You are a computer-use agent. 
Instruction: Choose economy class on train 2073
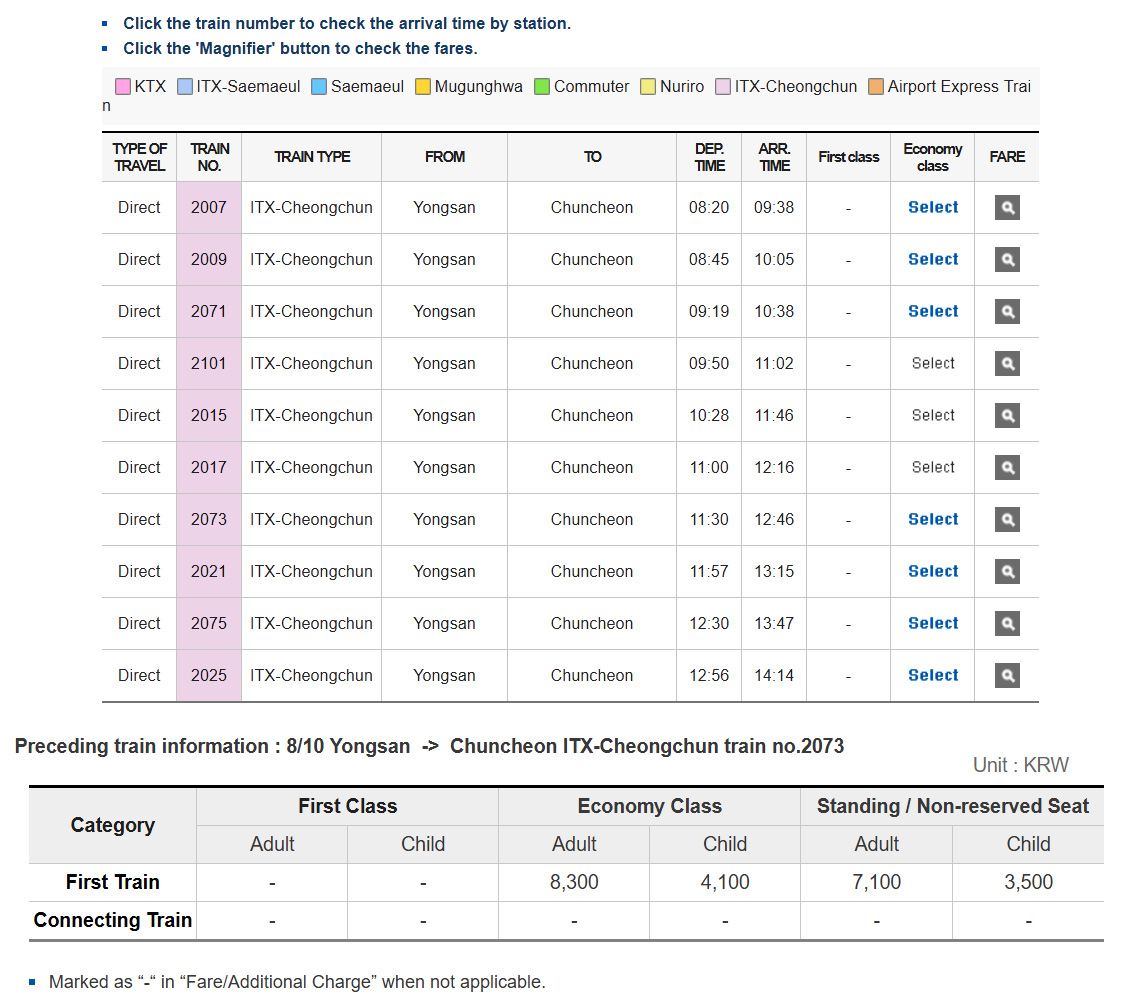pyautogui.click(x=933, y=520)
